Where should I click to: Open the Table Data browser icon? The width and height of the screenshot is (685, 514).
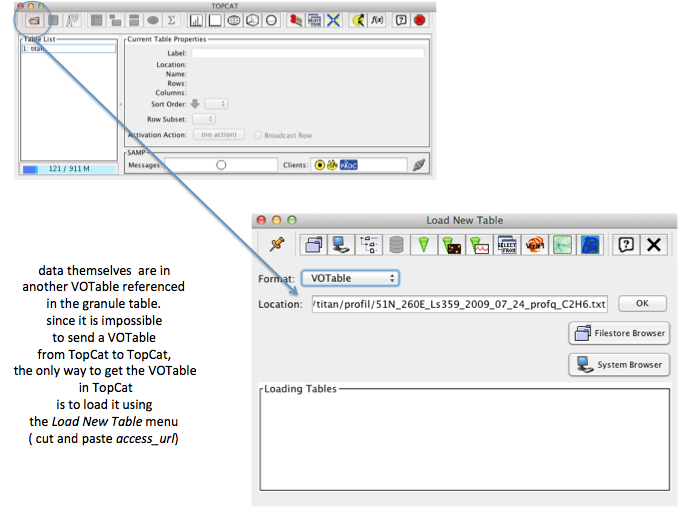coord(97,20)
